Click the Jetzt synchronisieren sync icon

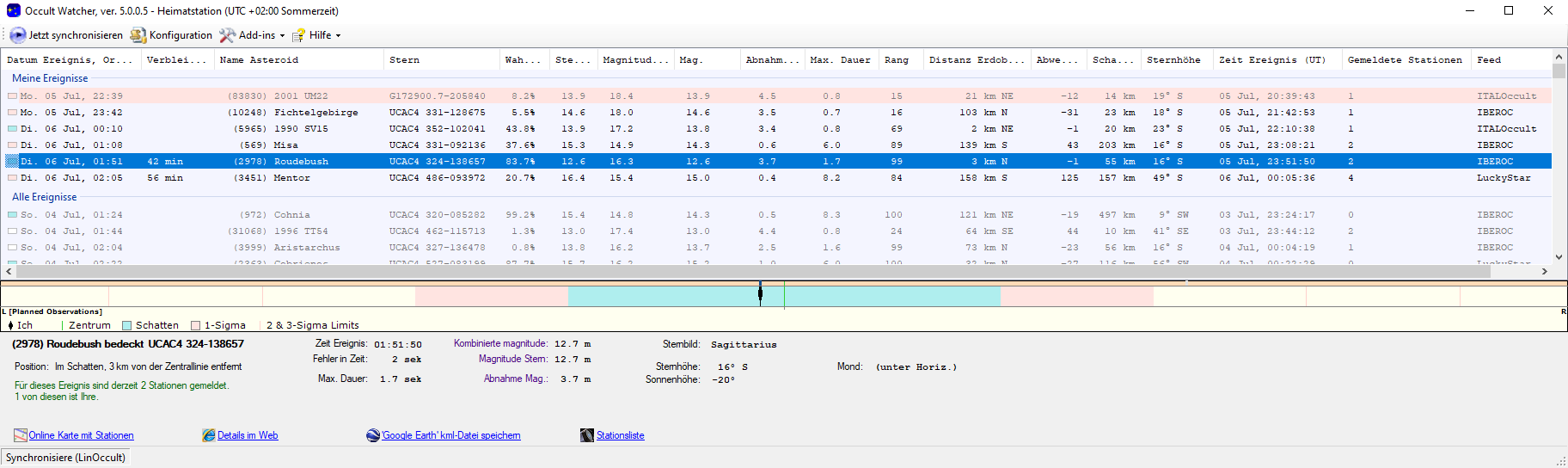click(x=17, y=35)
